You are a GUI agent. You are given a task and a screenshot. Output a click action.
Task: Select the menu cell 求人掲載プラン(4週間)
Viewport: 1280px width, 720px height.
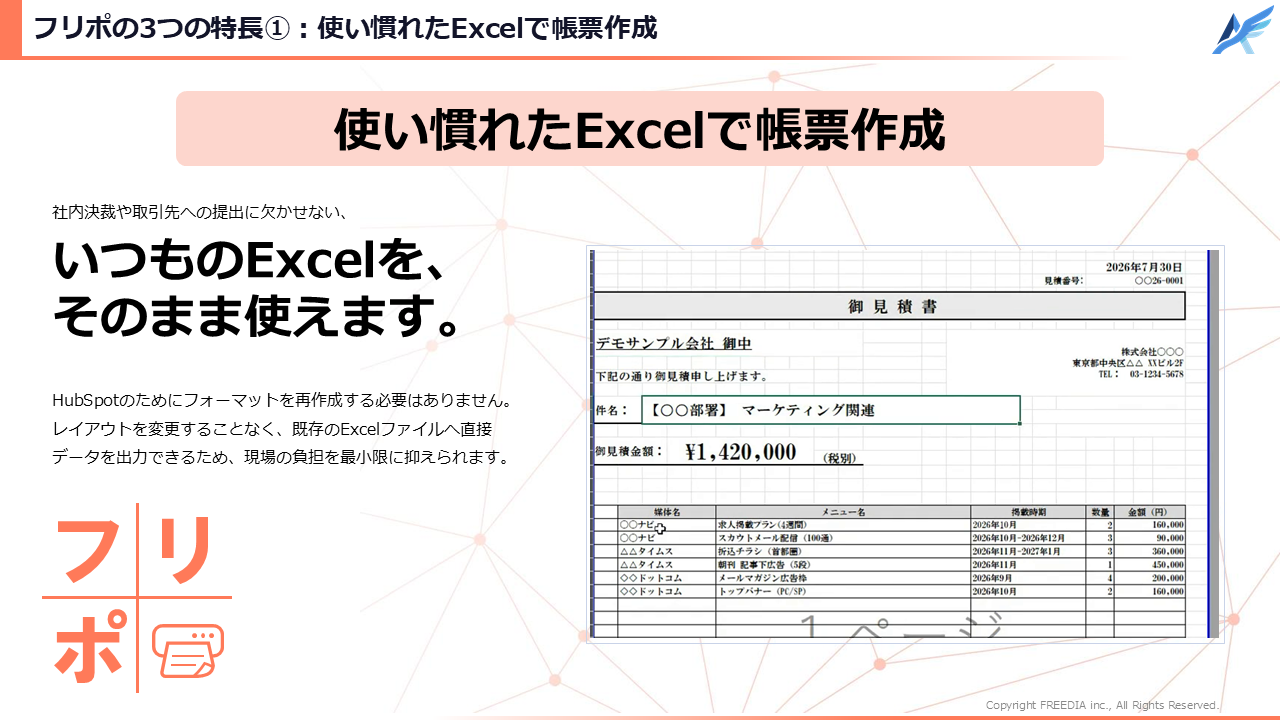click(843, 525)
